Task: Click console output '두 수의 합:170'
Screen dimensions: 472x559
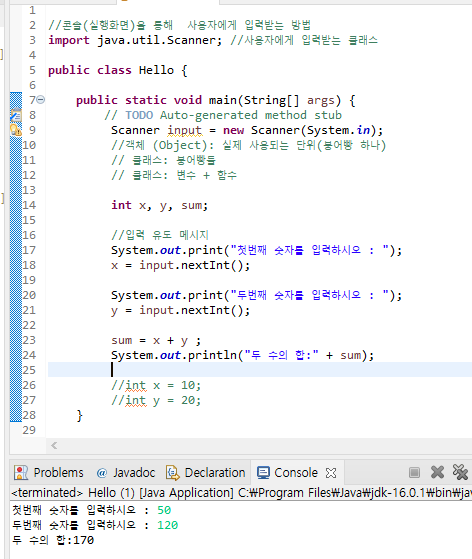Action: click(x=53, y=540)
